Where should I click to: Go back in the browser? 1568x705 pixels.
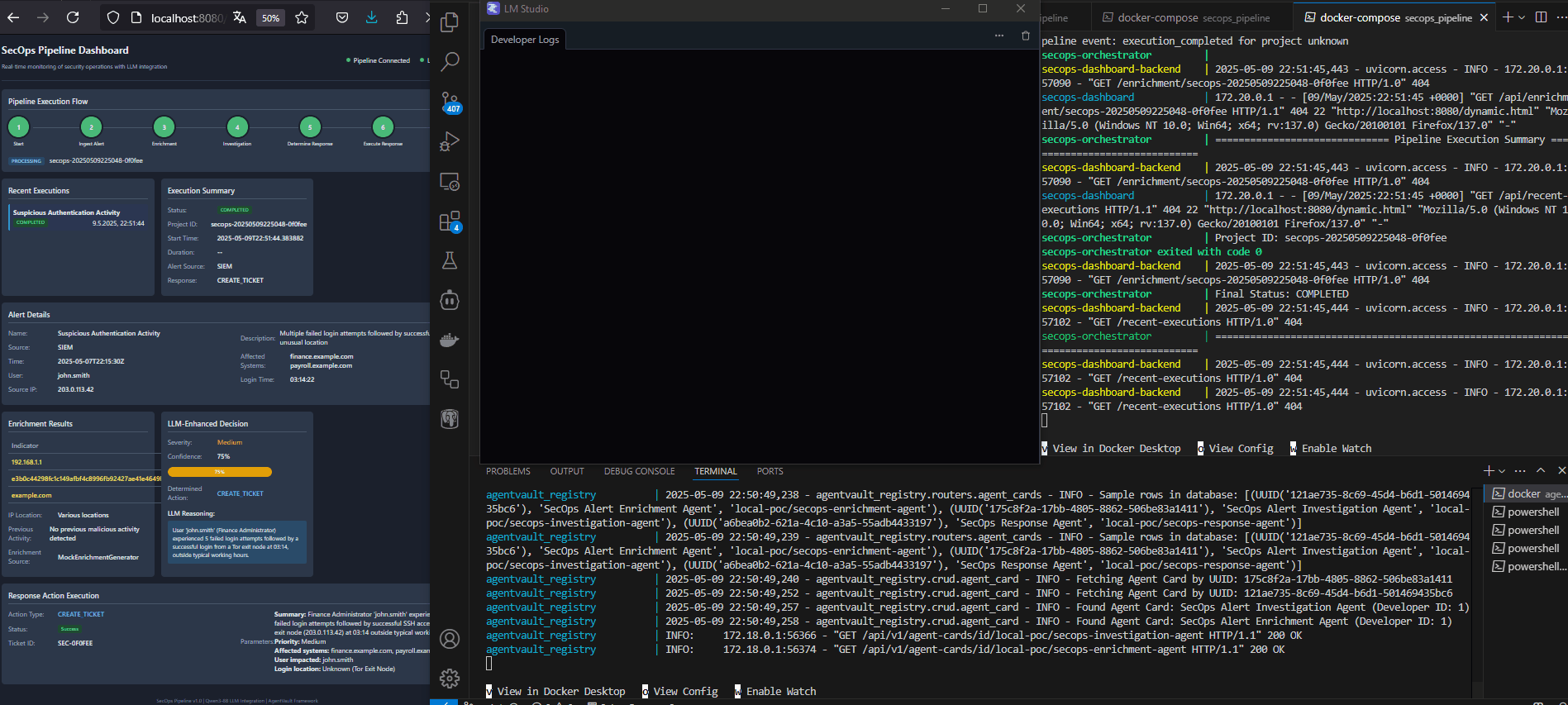point(13,17)
